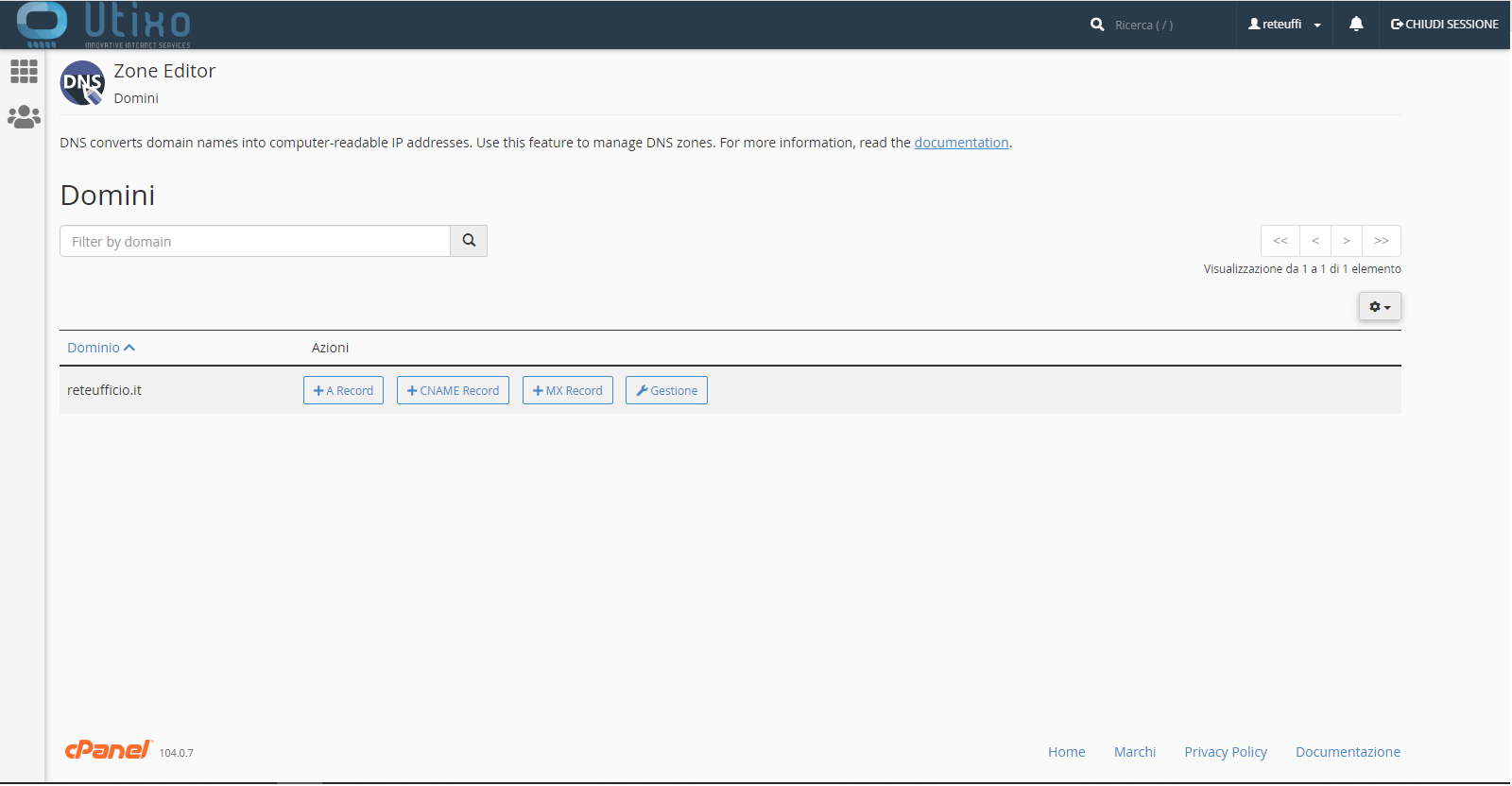
Task: Open the gear settings dropdown above table
Action: 1380,307
